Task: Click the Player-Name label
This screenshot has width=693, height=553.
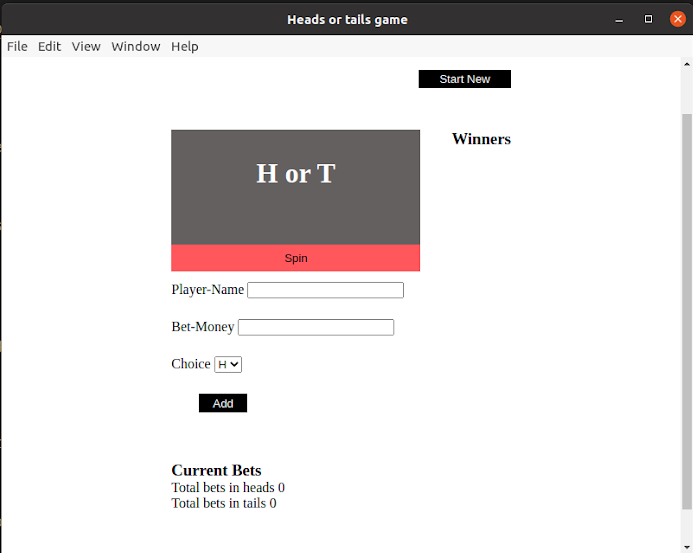Action: pos(208,290)
